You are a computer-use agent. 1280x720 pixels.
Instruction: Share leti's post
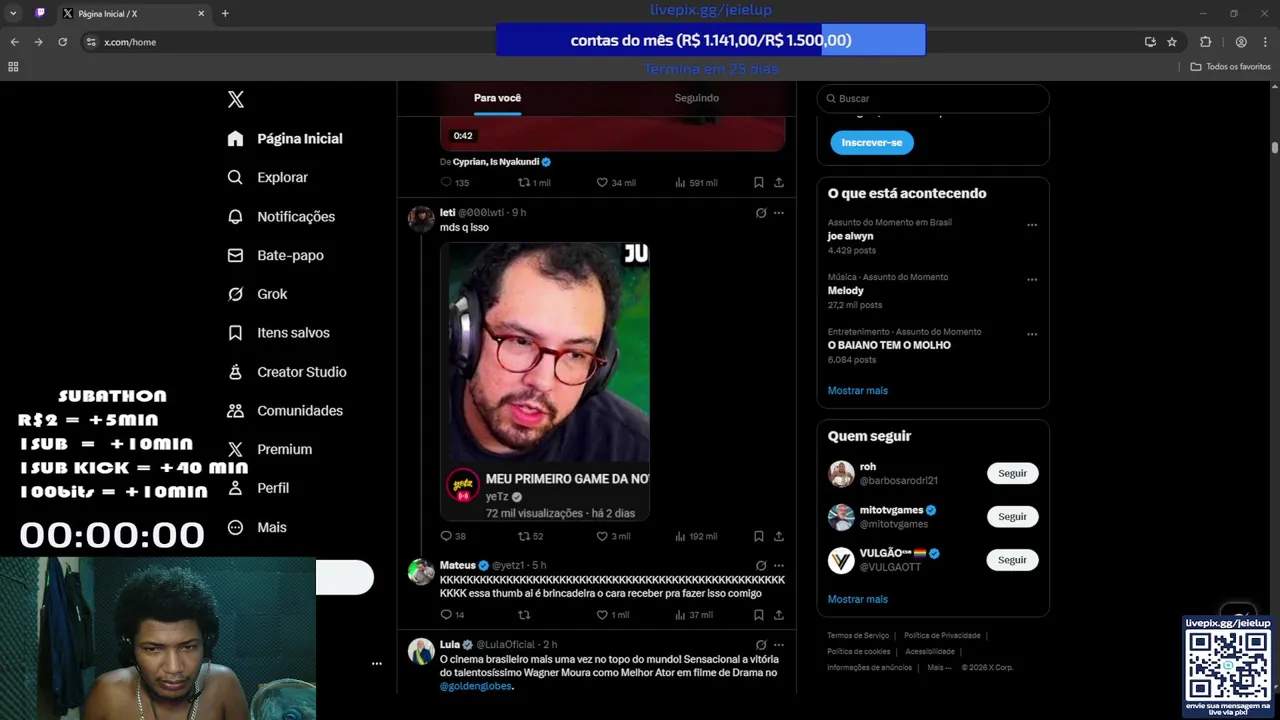[x=779, y=536]
